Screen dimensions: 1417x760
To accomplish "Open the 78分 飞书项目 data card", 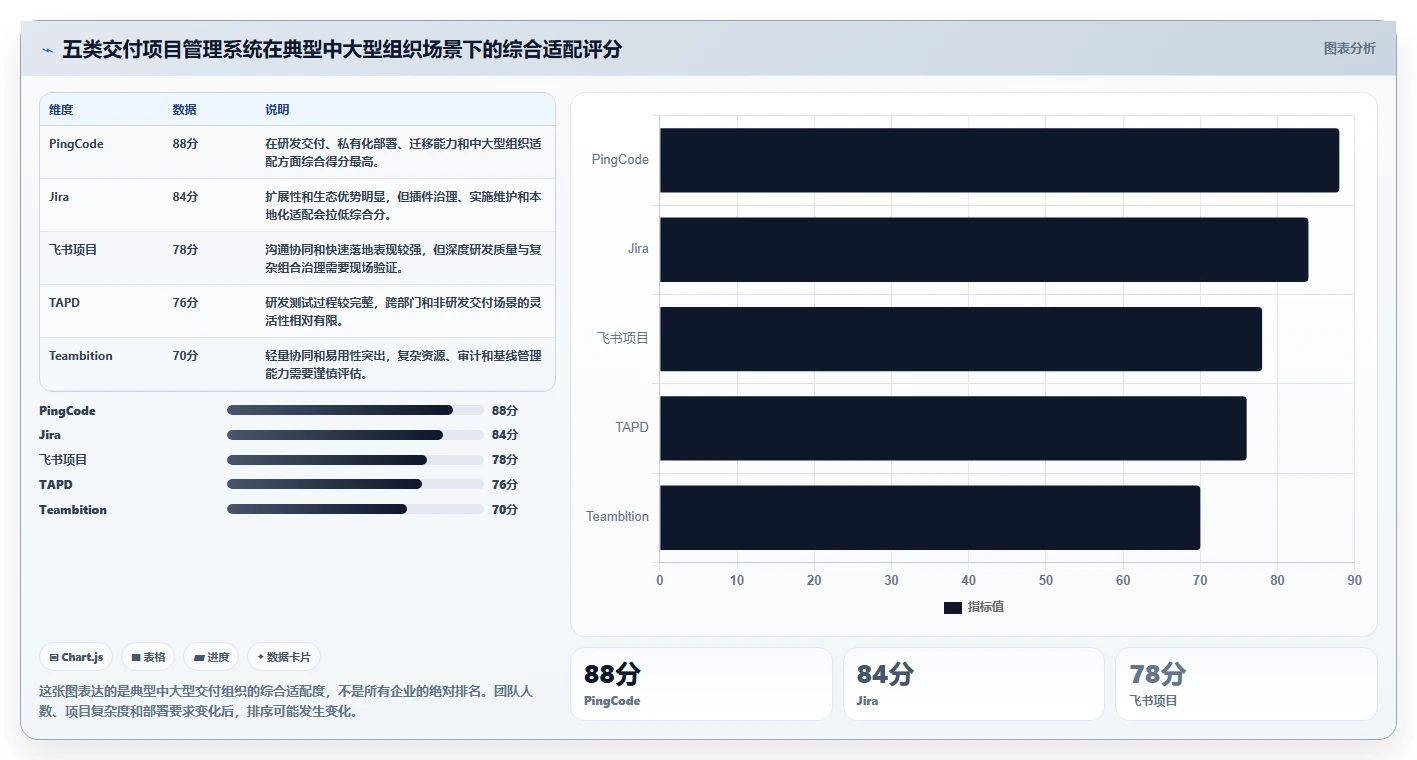I will [x=1246, y=684].
